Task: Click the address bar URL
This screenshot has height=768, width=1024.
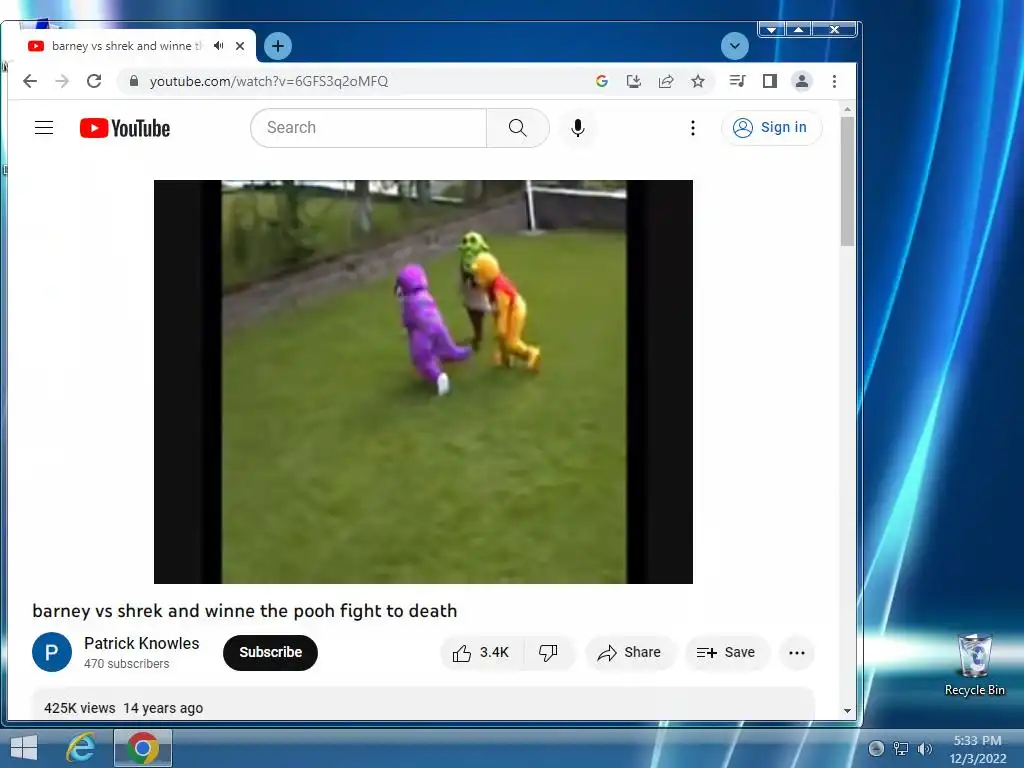Action: (268, 81)
